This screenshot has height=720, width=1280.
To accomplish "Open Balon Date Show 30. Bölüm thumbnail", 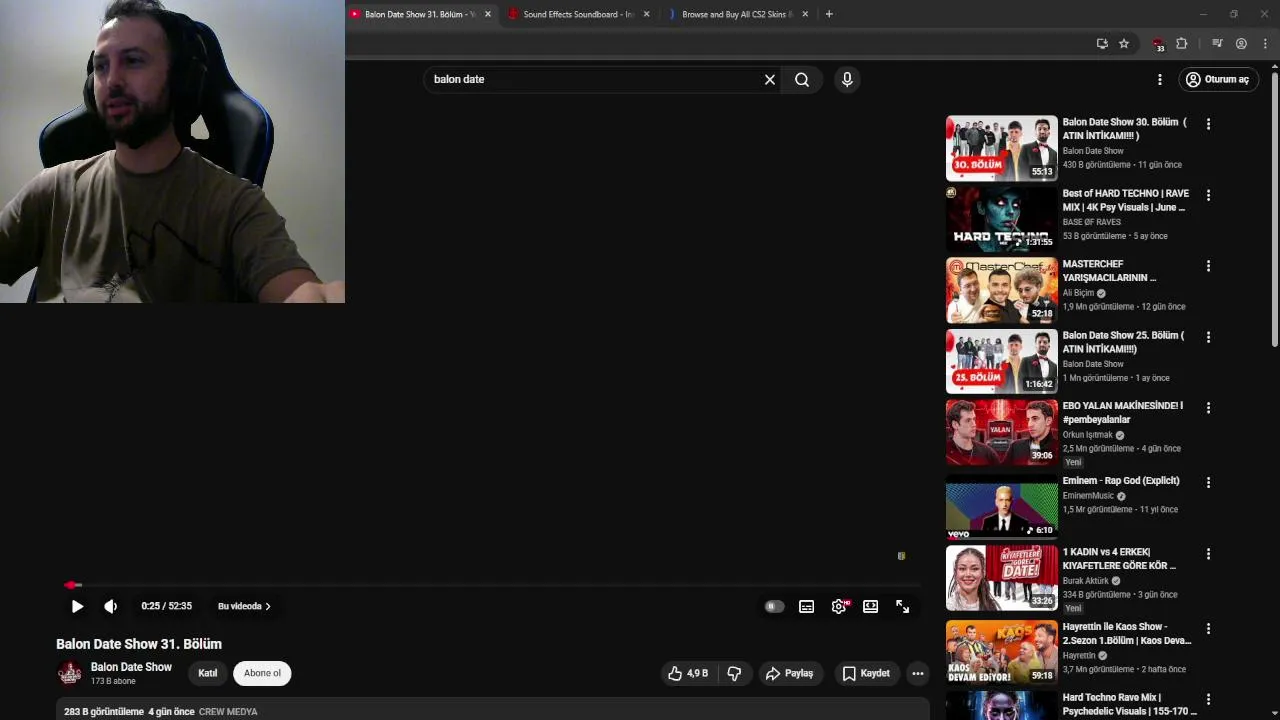I will (x=1001, y=148).
